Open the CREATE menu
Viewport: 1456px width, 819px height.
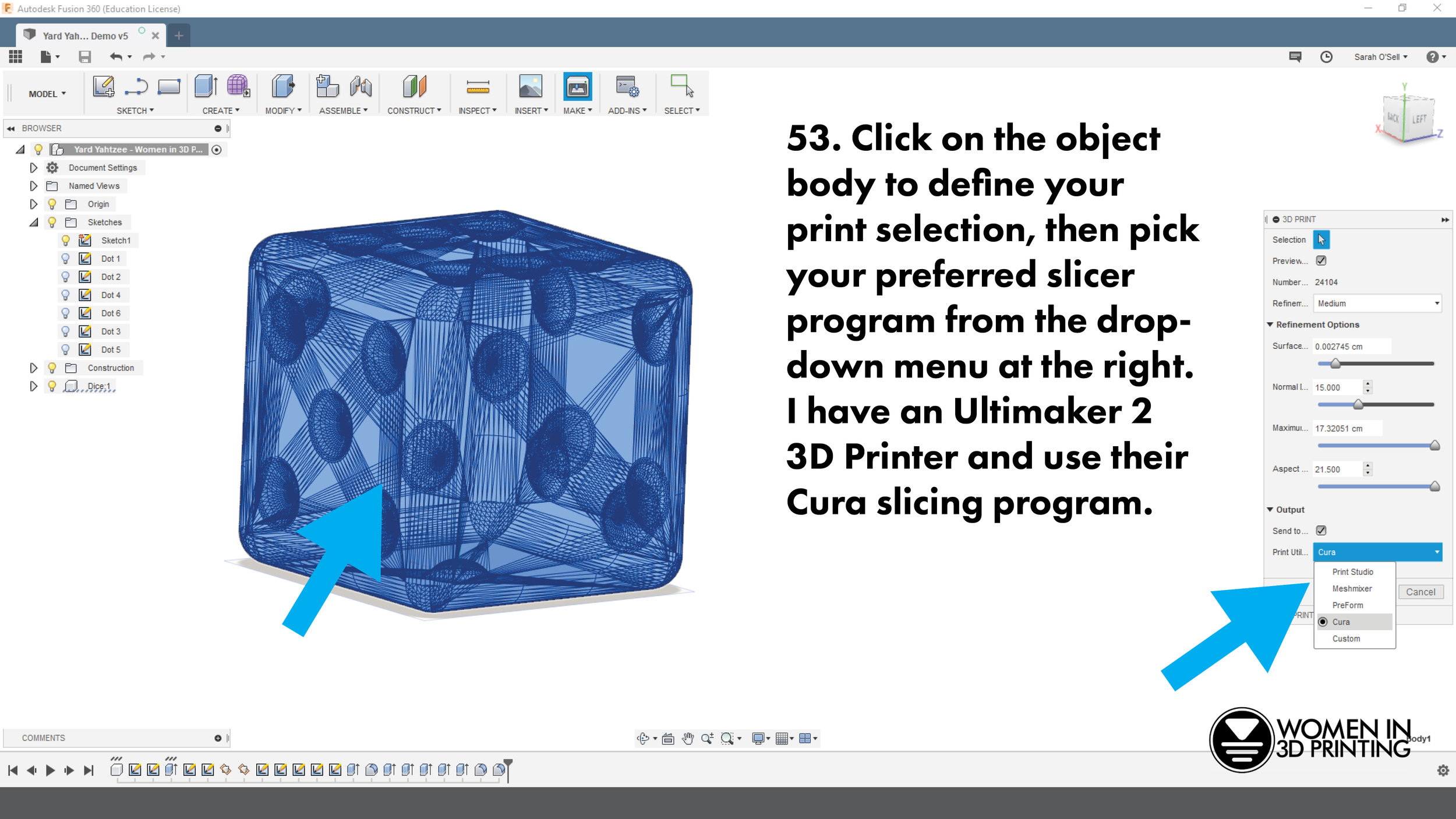(221, 111)
